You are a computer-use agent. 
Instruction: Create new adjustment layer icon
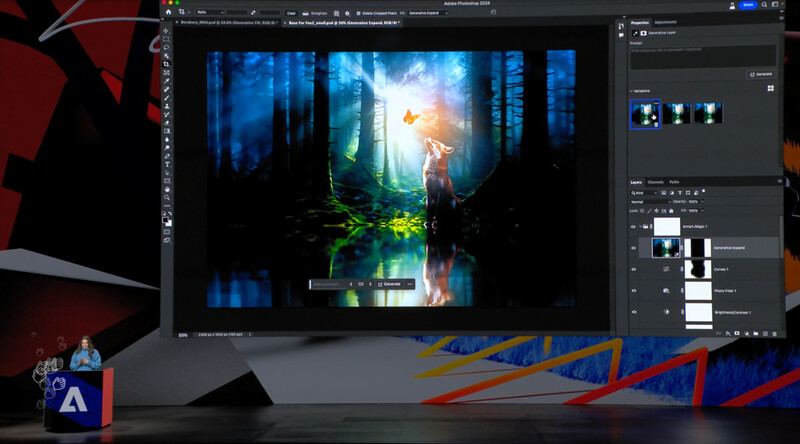(746, 333)
